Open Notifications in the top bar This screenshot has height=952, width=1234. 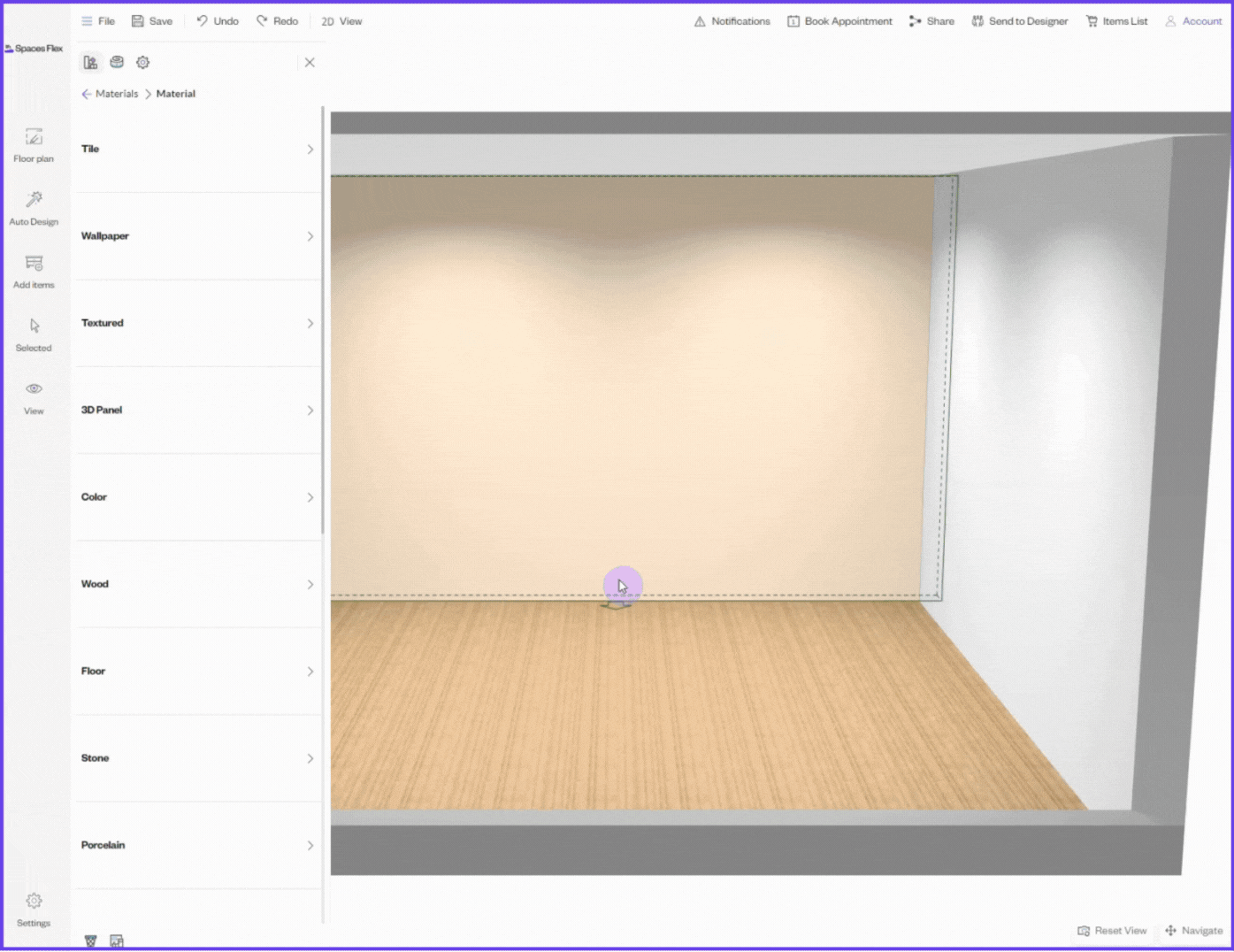(732, 21)
